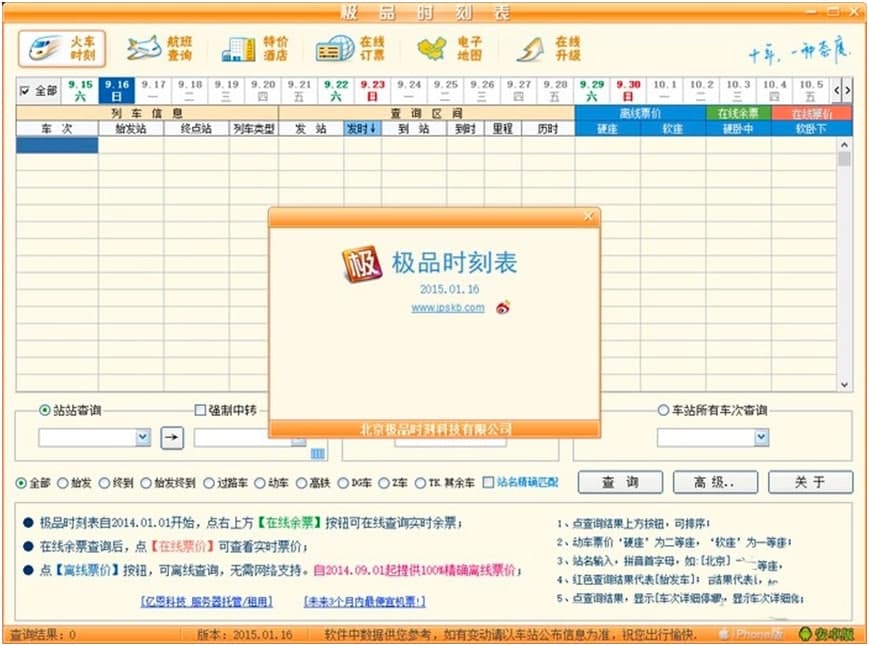
Task: Click the 始发站 column header
Action: click(131, 129)
